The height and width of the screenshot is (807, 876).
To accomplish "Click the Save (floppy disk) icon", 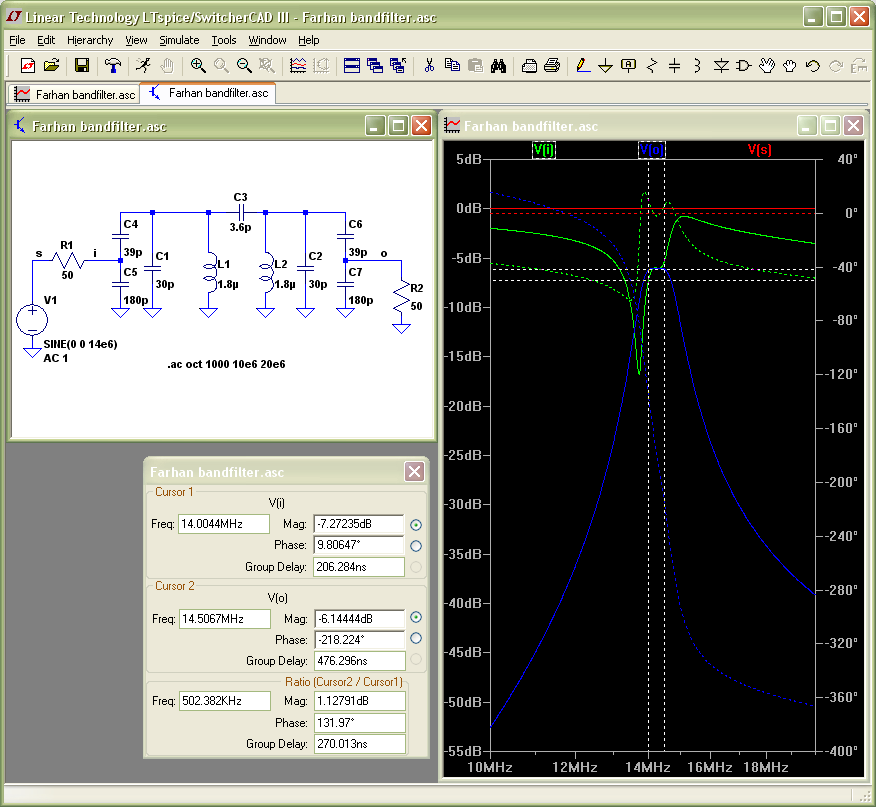I will coord(82,66).
